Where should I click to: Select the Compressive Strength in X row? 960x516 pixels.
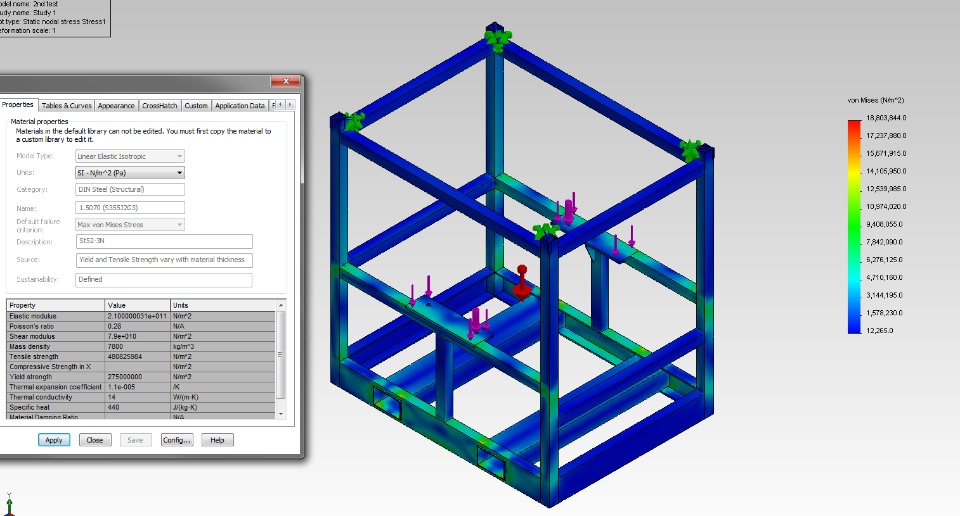tap(141, 367)
